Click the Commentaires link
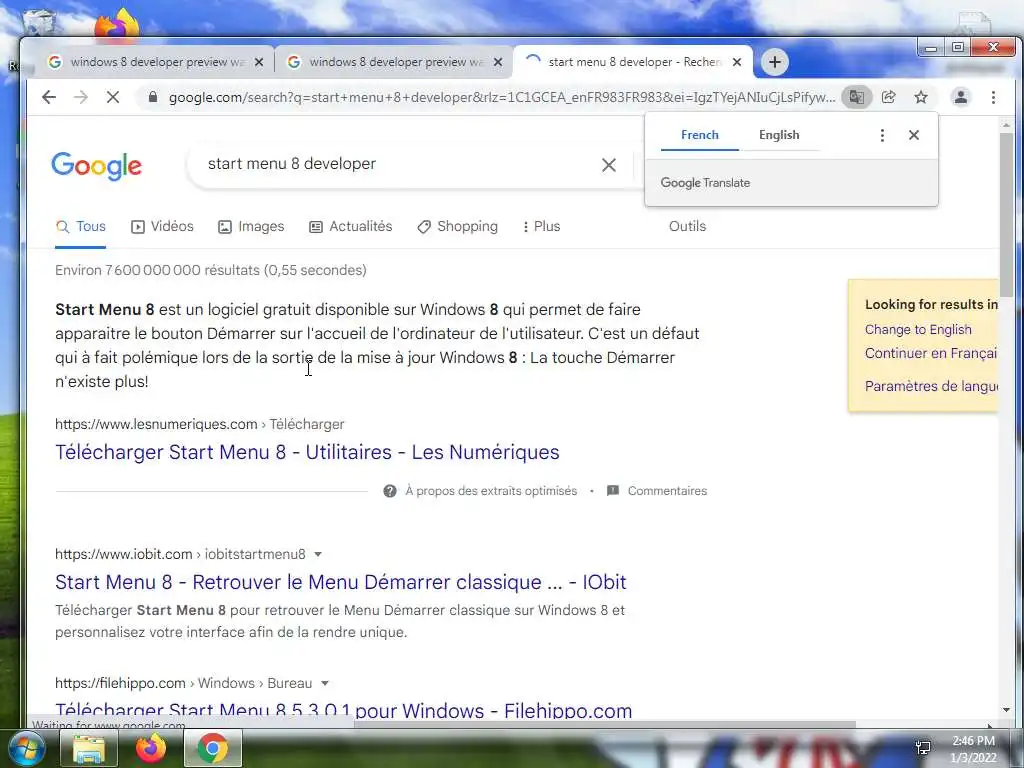1024x768 pixels. coord(667,491)
